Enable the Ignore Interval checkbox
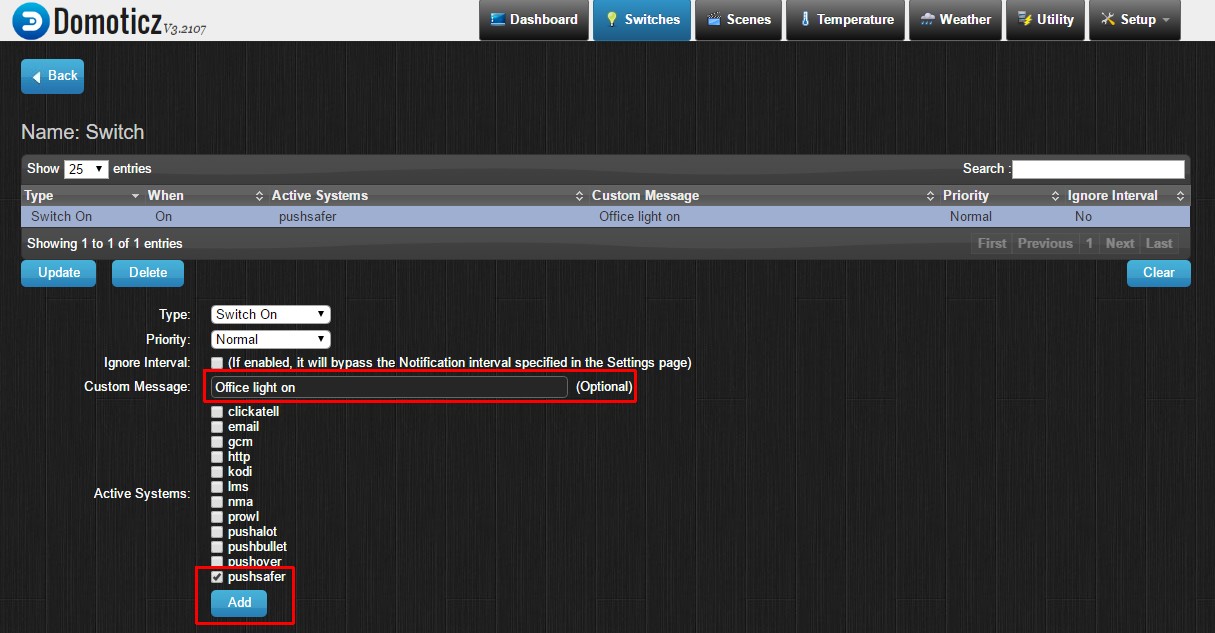This screenshot has height=633, width=1215. (x=217, y=363)
